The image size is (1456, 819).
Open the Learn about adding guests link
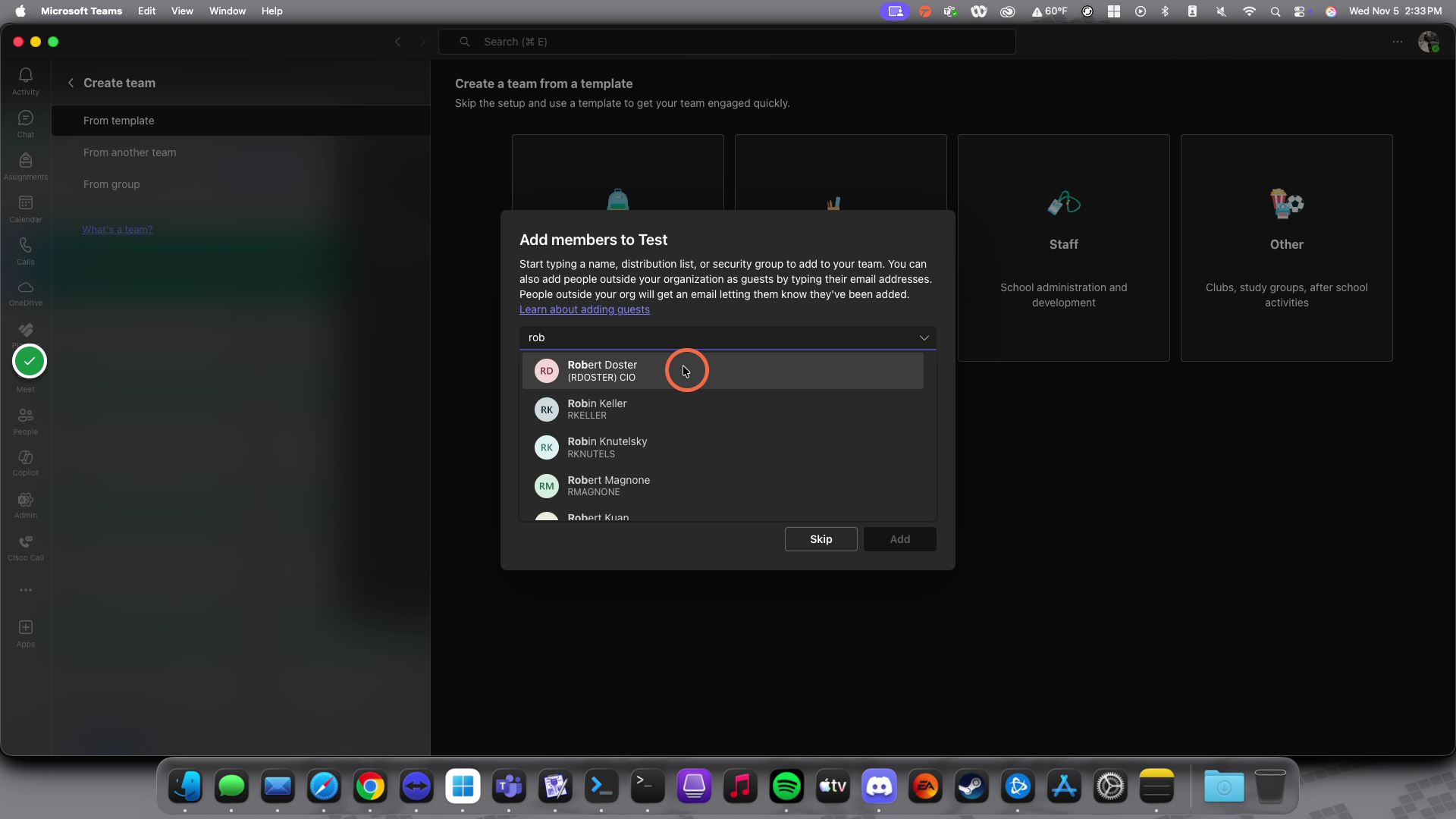click(584, 309)
